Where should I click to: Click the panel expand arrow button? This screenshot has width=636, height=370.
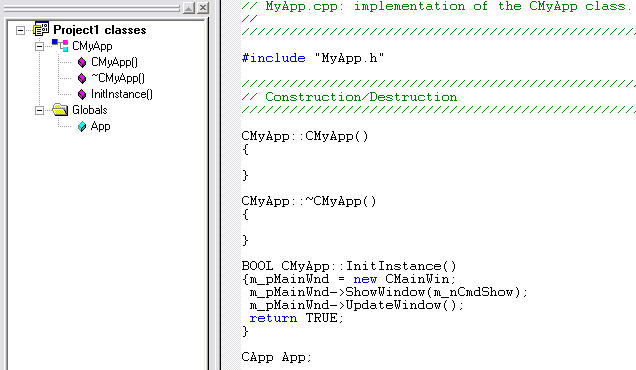pos(189,8)
